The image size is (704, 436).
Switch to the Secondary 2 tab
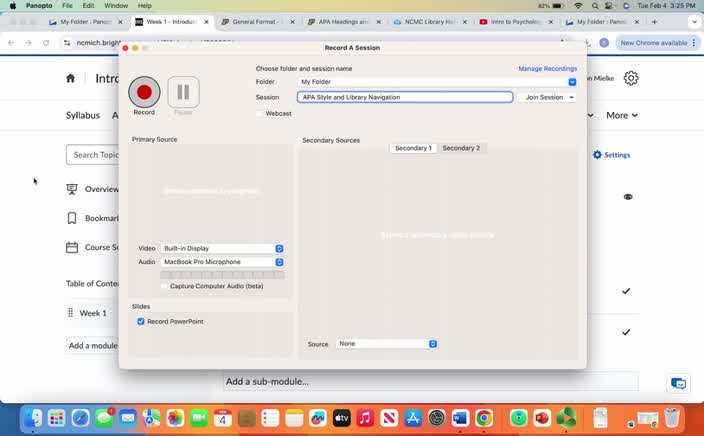point(461,148)
